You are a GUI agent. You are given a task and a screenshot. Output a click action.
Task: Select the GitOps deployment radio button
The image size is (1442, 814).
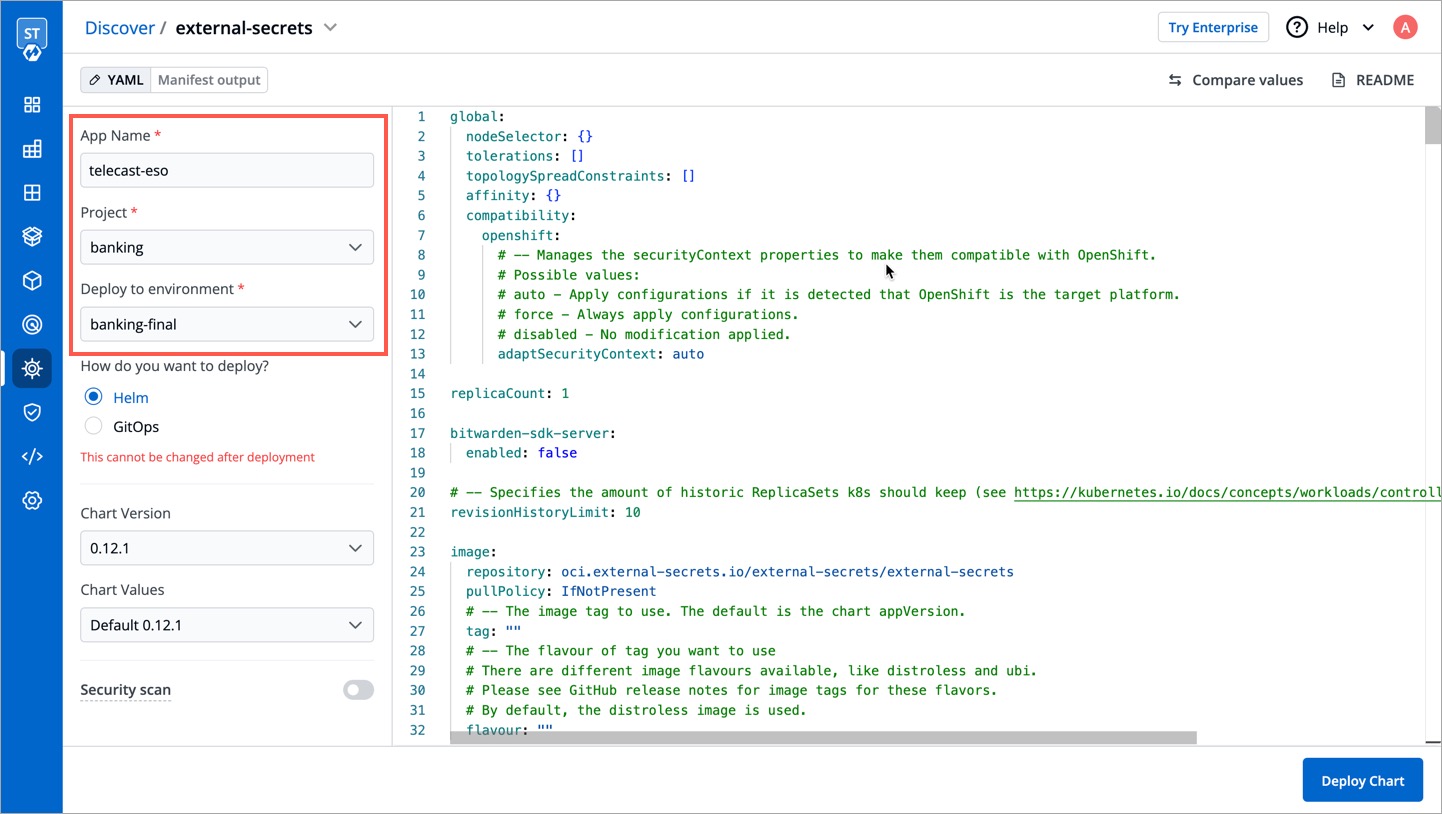[x=94, y=426]
